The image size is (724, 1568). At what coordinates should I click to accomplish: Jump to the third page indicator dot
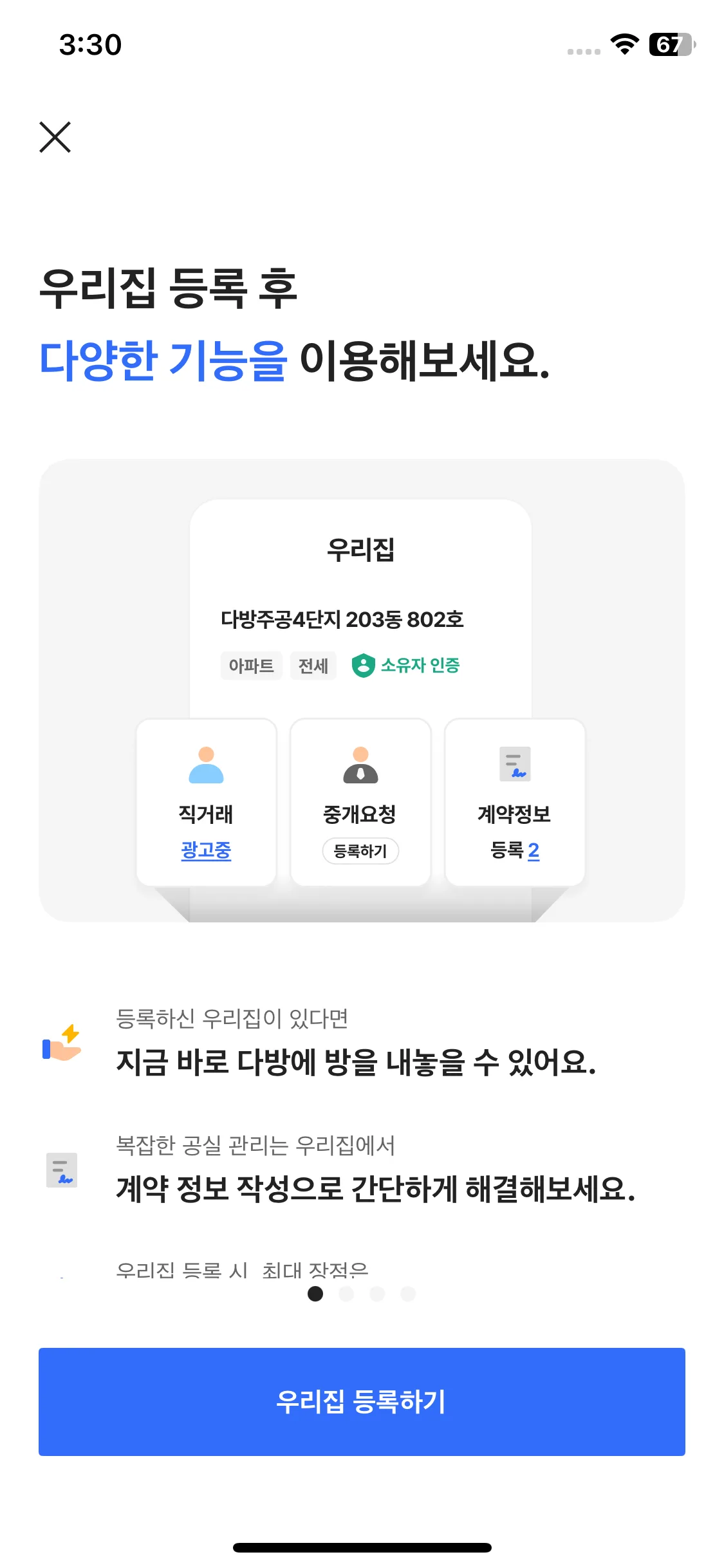377,1293
